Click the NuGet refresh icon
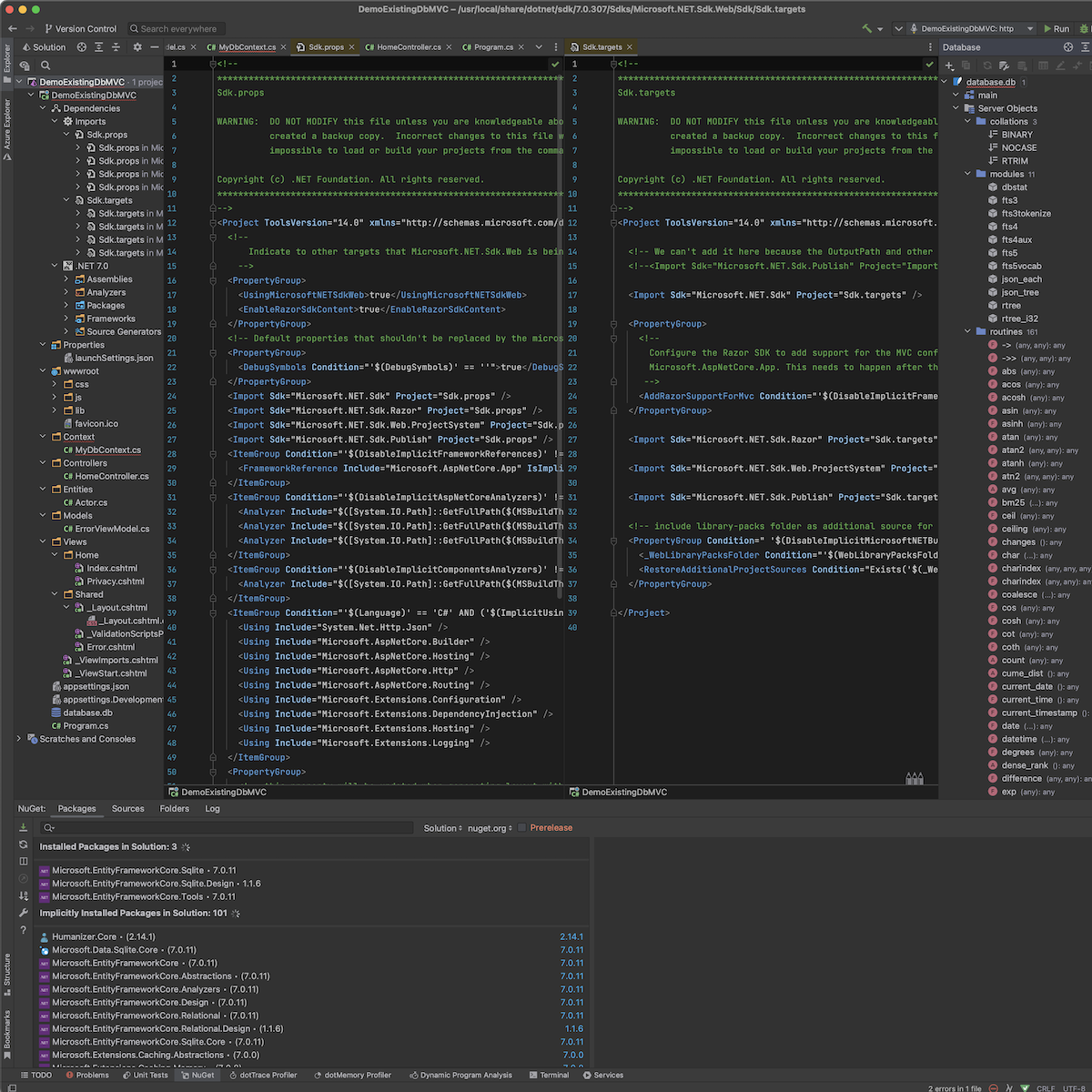The image size is (1092, 1092). pyautogui.click(x=24, y=844)
